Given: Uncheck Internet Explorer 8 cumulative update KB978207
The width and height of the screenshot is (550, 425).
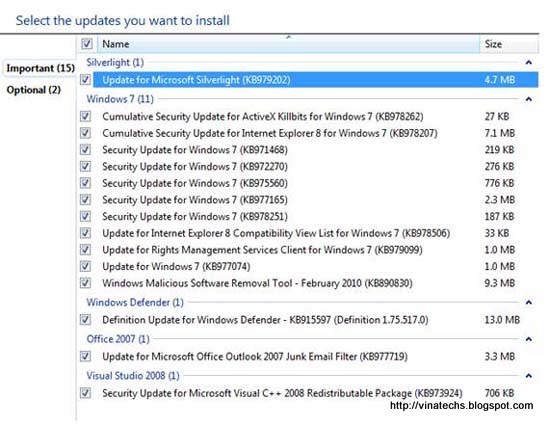Looking at the screenshot, I should click(x=86, y=133).
